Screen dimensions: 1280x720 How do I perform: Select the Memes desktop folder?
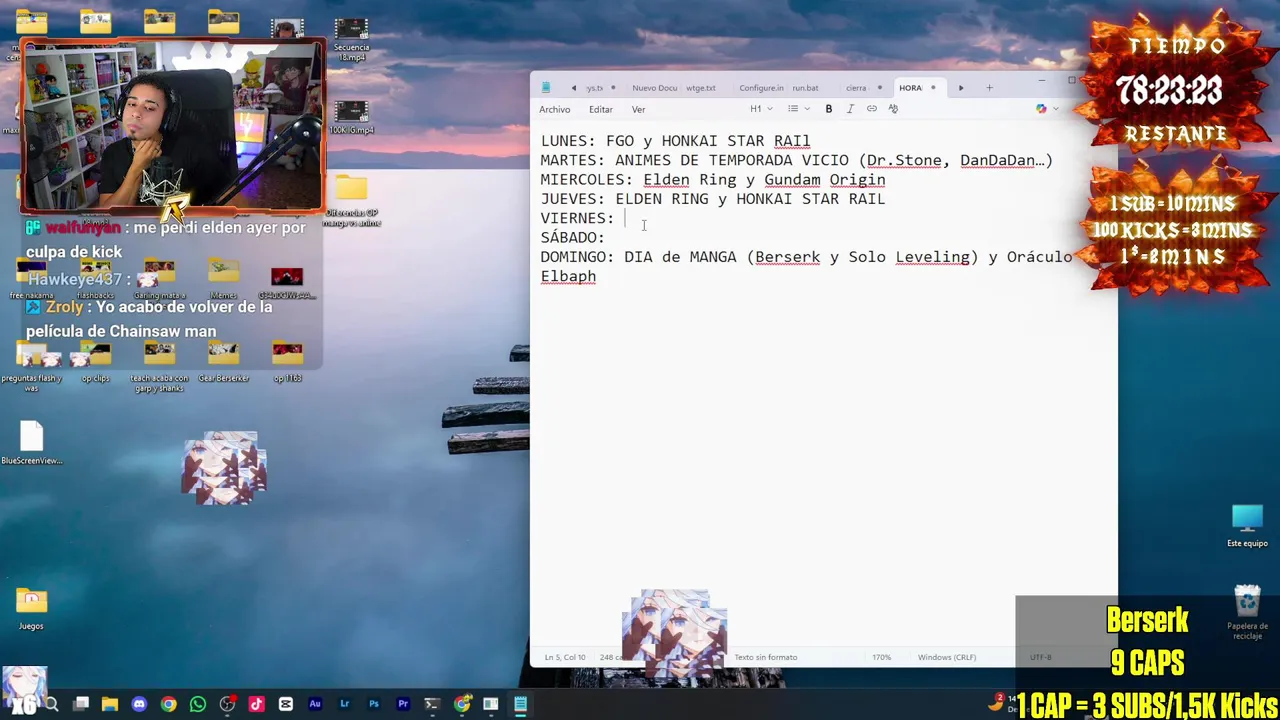click(223, 279)
